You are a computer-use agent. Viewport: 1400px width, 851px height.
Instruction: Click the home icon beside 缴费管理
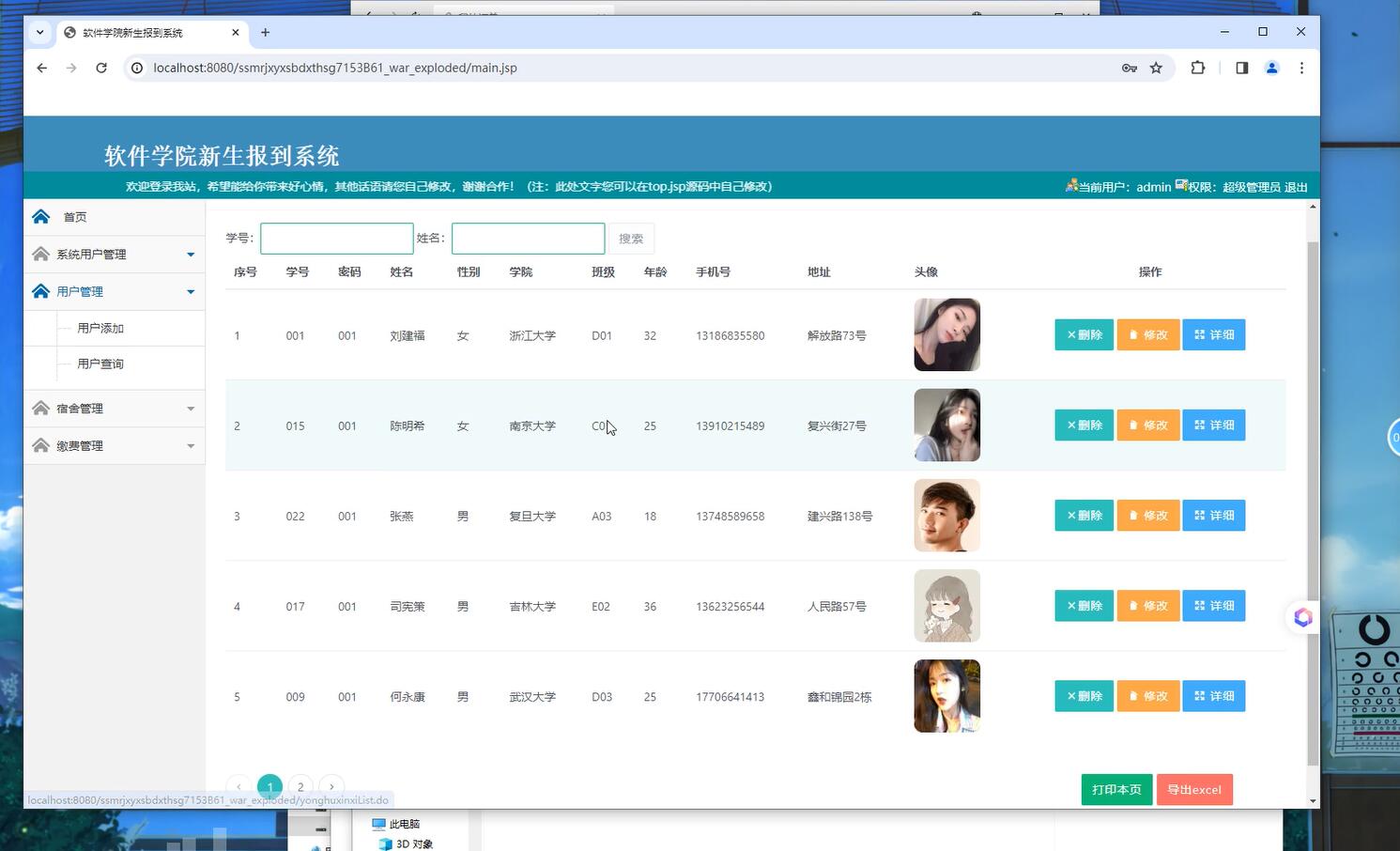click(41, 445)
